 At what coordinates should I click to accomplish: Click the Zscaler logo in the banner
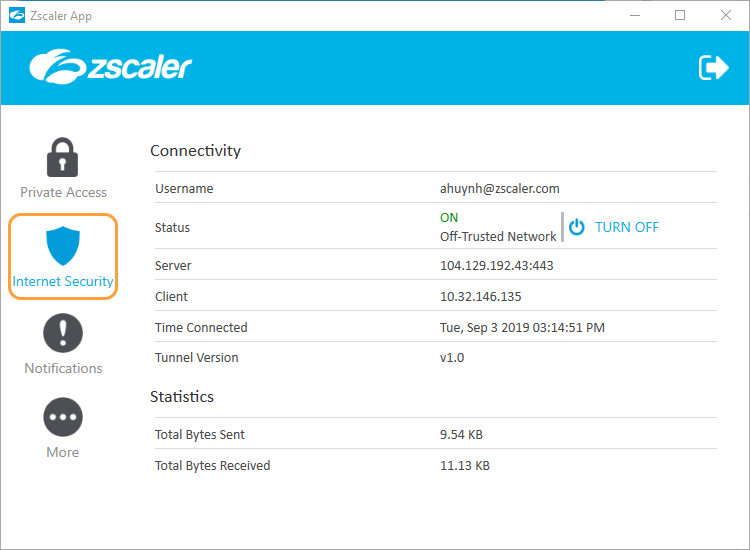[x=110, y=66]
